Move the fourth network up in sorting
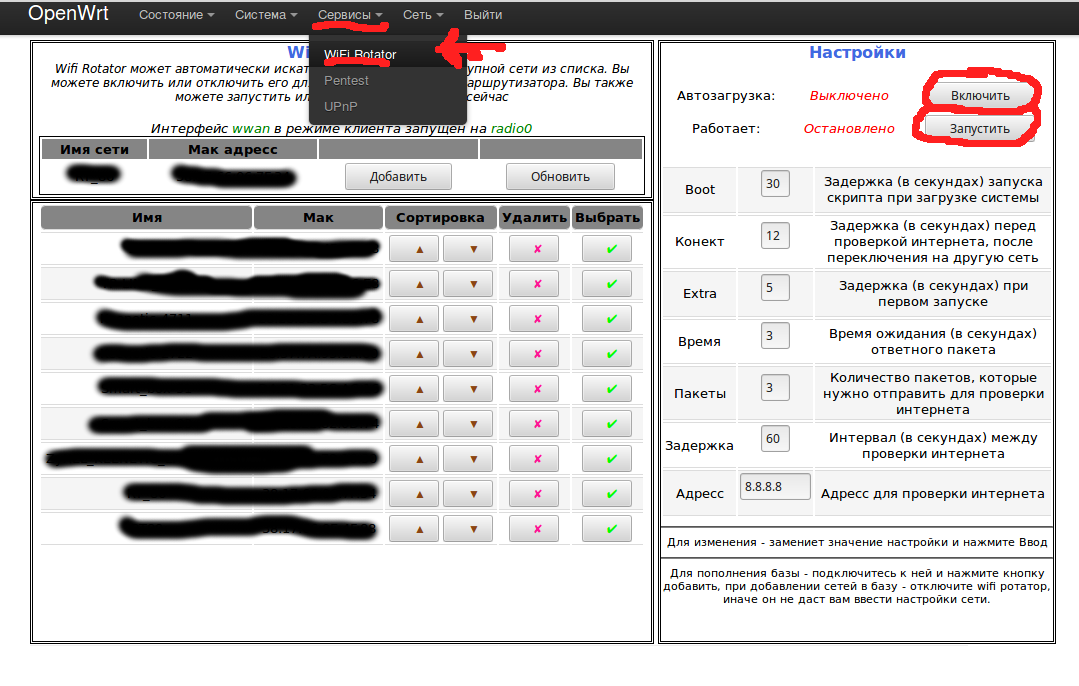1079x686 pixels. point(413,354)
